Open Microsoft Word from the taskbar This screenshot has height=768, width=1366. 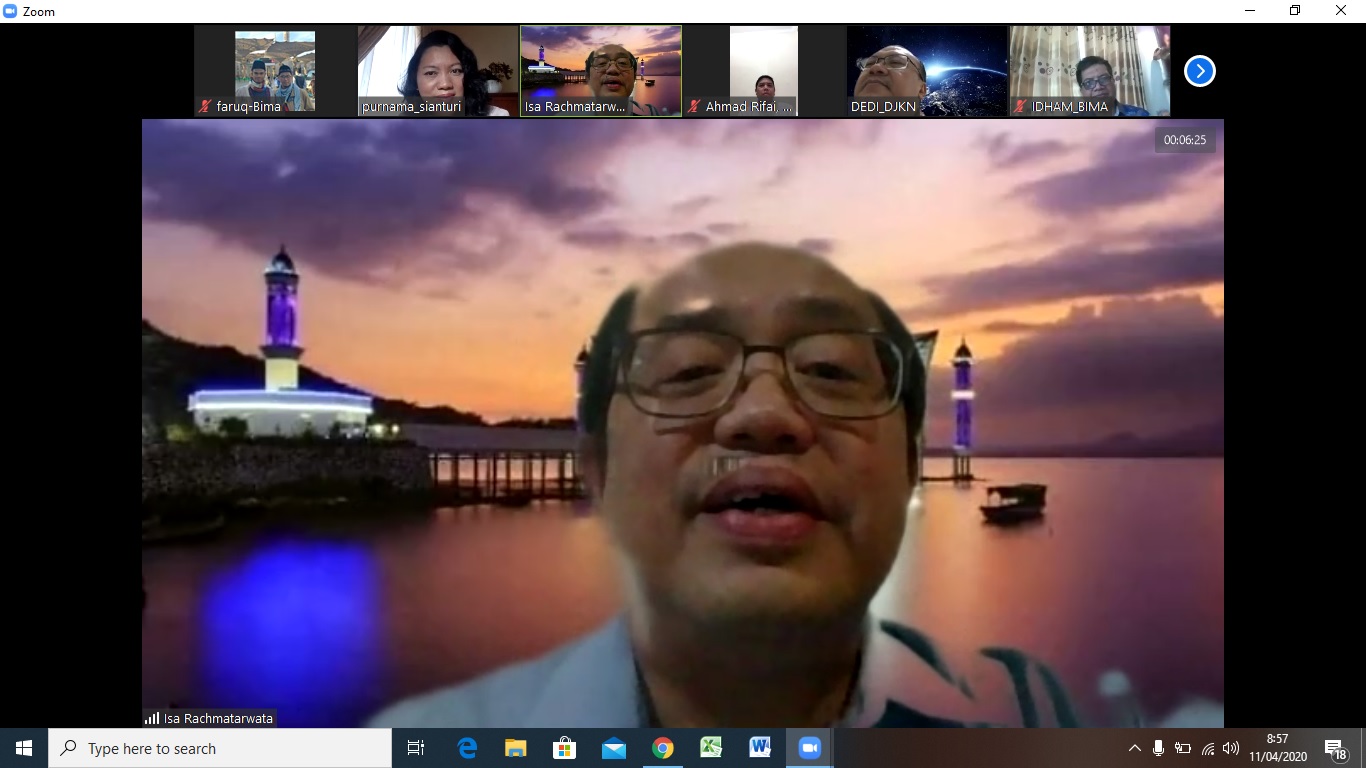[760, 748]
